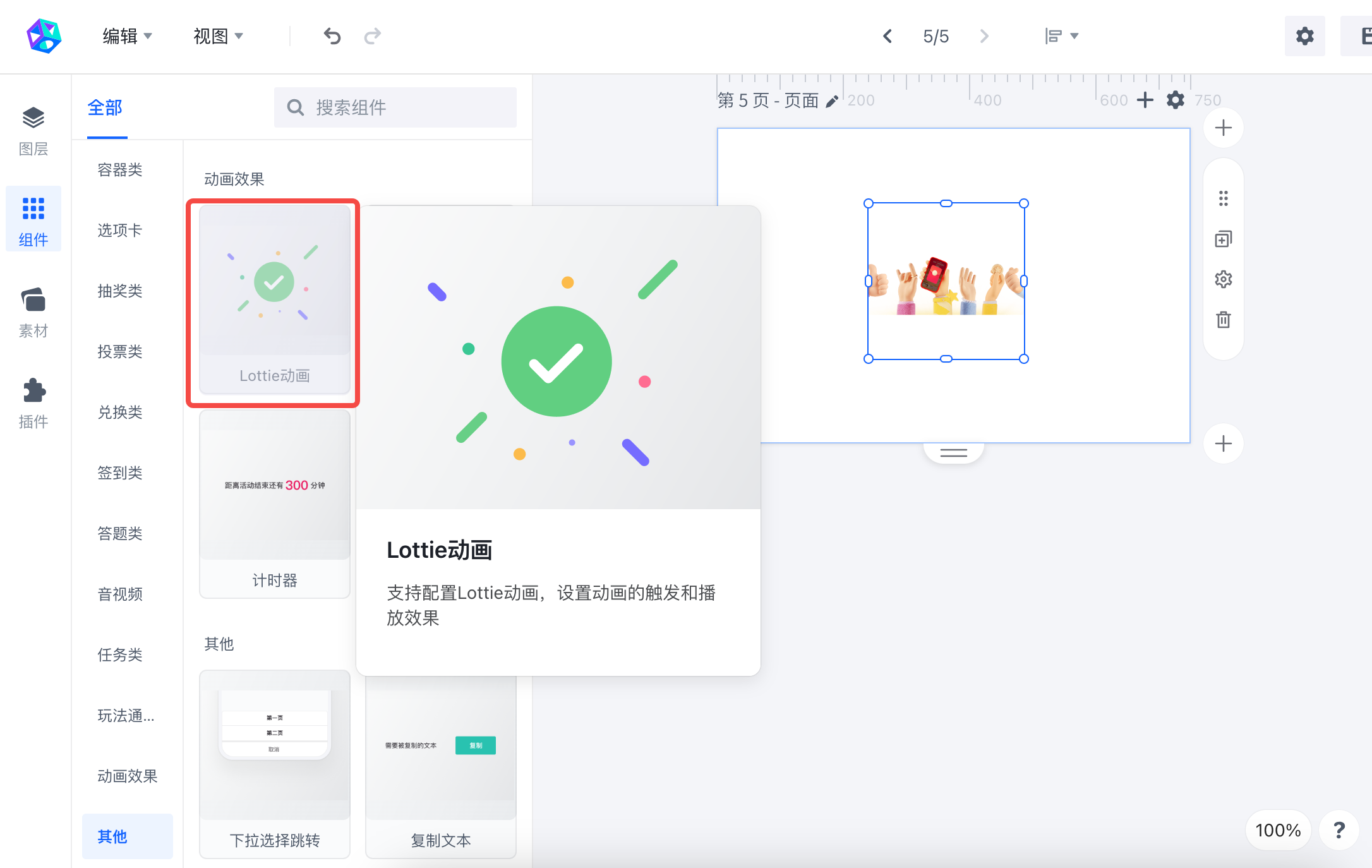Viewport: 1372px width, 868px height.
Task: Open the help question mark button
Action: click(1339, 830)
